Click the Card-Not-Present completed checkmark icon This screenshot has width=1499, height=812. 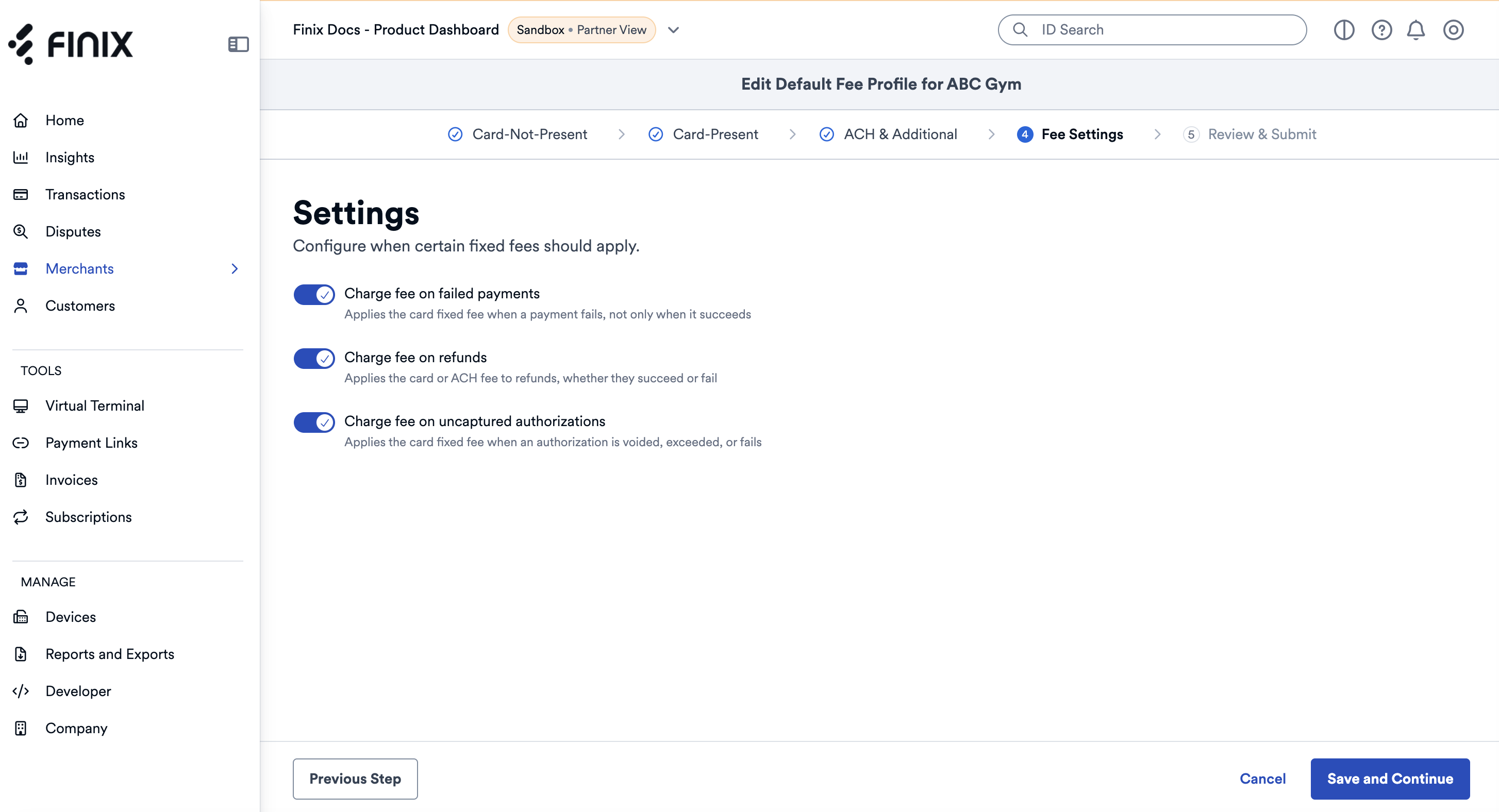point(455,134)
